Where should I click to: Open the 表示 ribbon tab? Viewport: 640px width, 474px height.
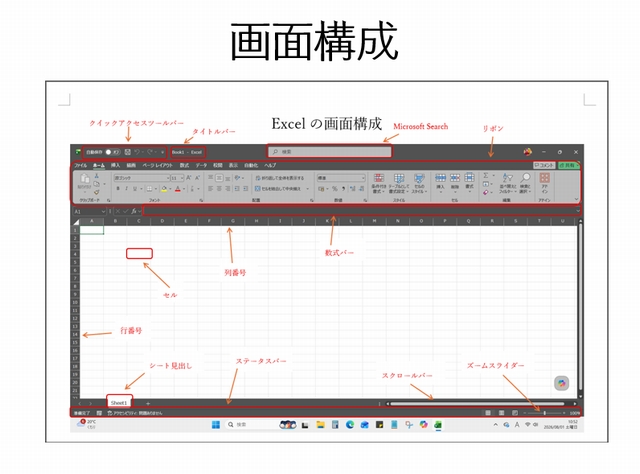[x=233, y=165]
